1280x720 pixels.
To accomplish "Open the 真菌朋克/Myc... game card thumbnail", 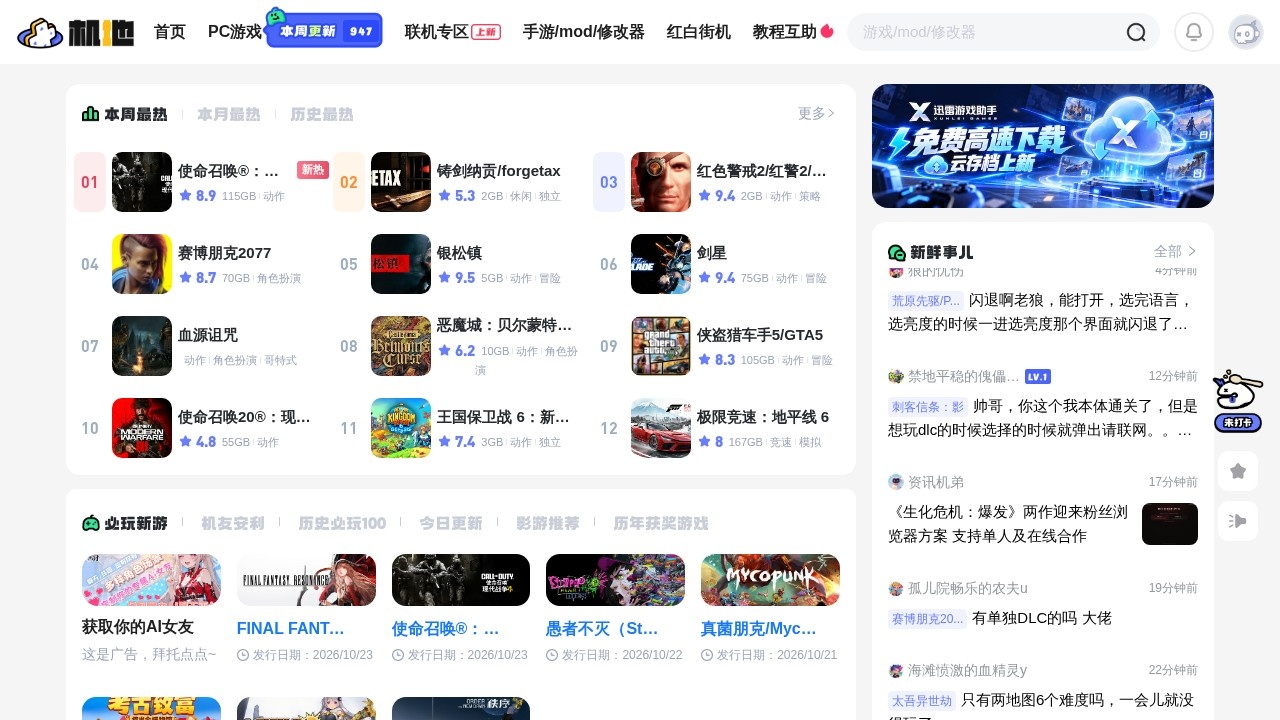I will tap(770, 580).
